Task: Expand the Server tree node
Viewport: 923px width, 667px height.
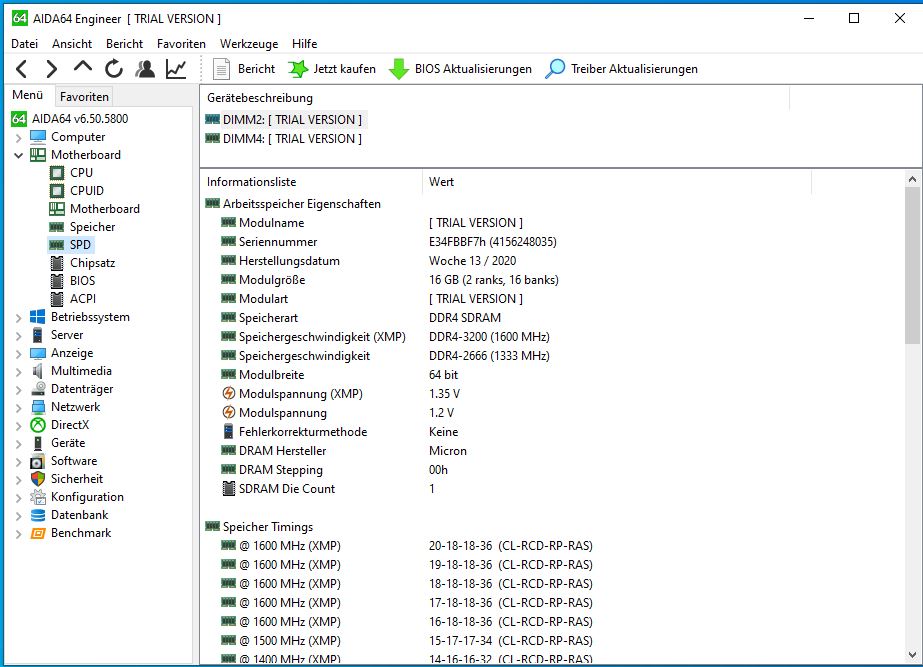Action: tap(18, 336)
